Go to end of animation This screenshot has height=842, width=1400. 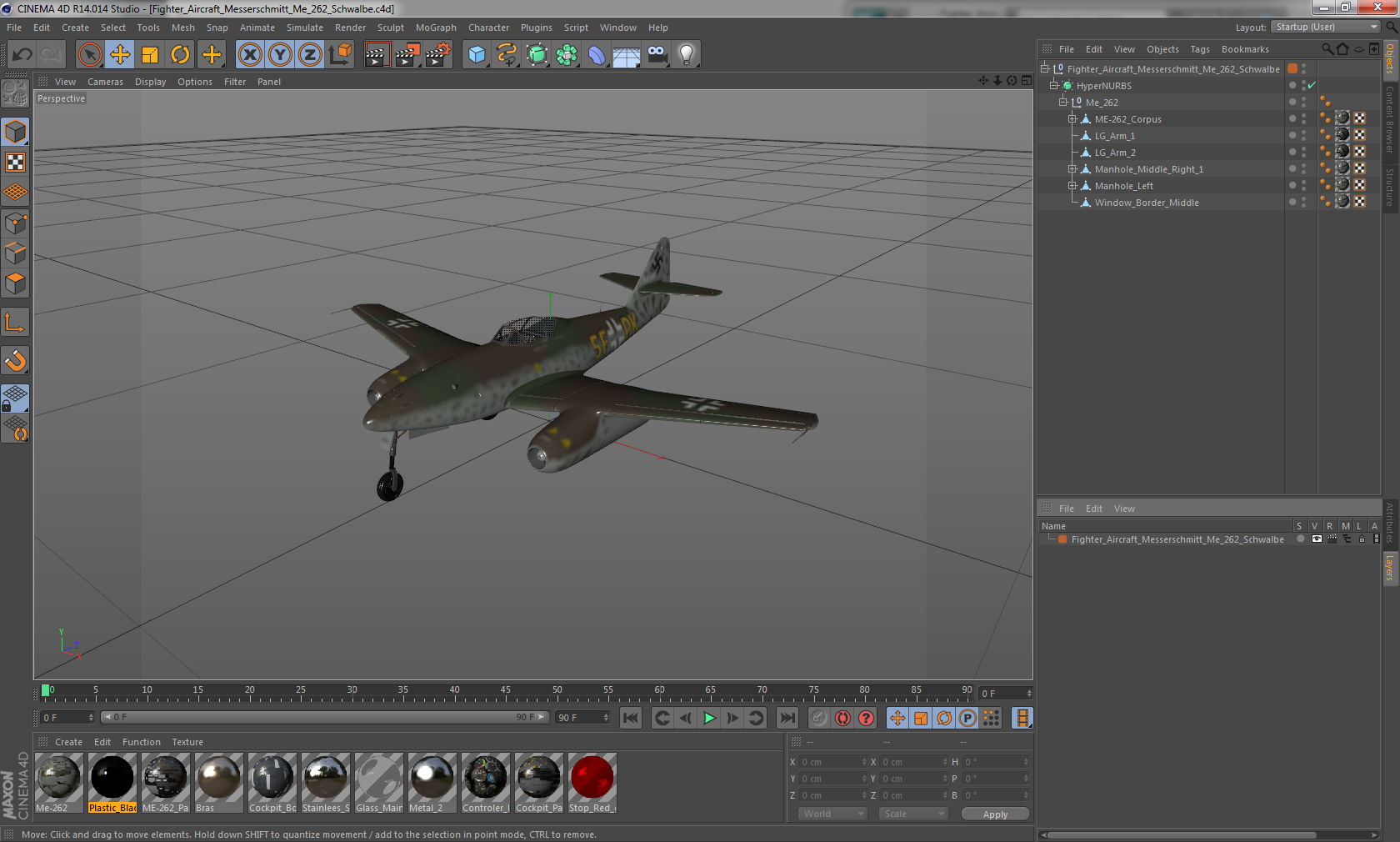pos(787,718)
